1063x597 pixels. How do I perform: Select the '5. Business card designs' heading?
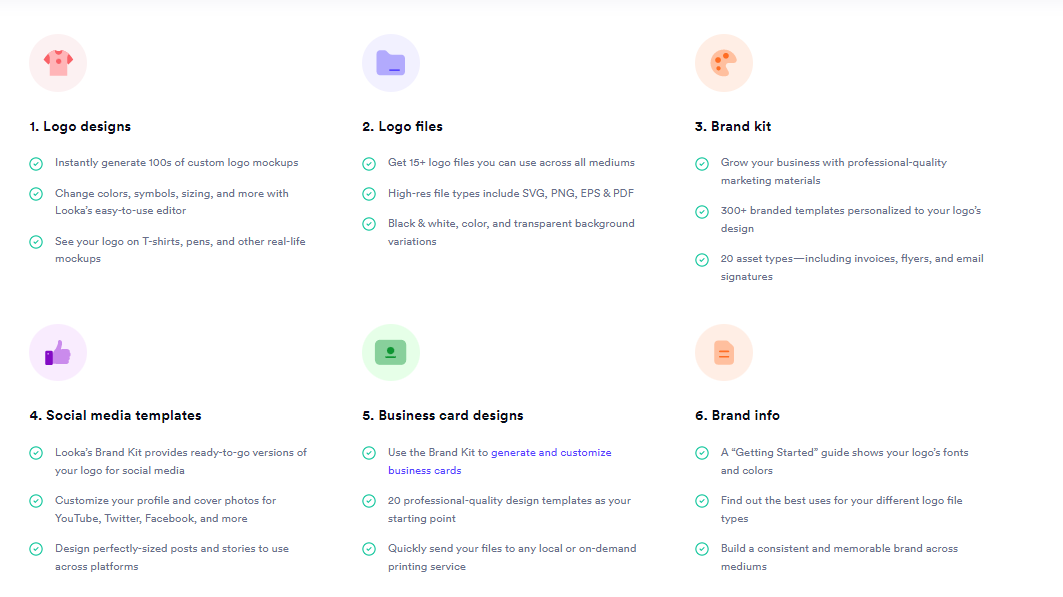pos(443,415)
